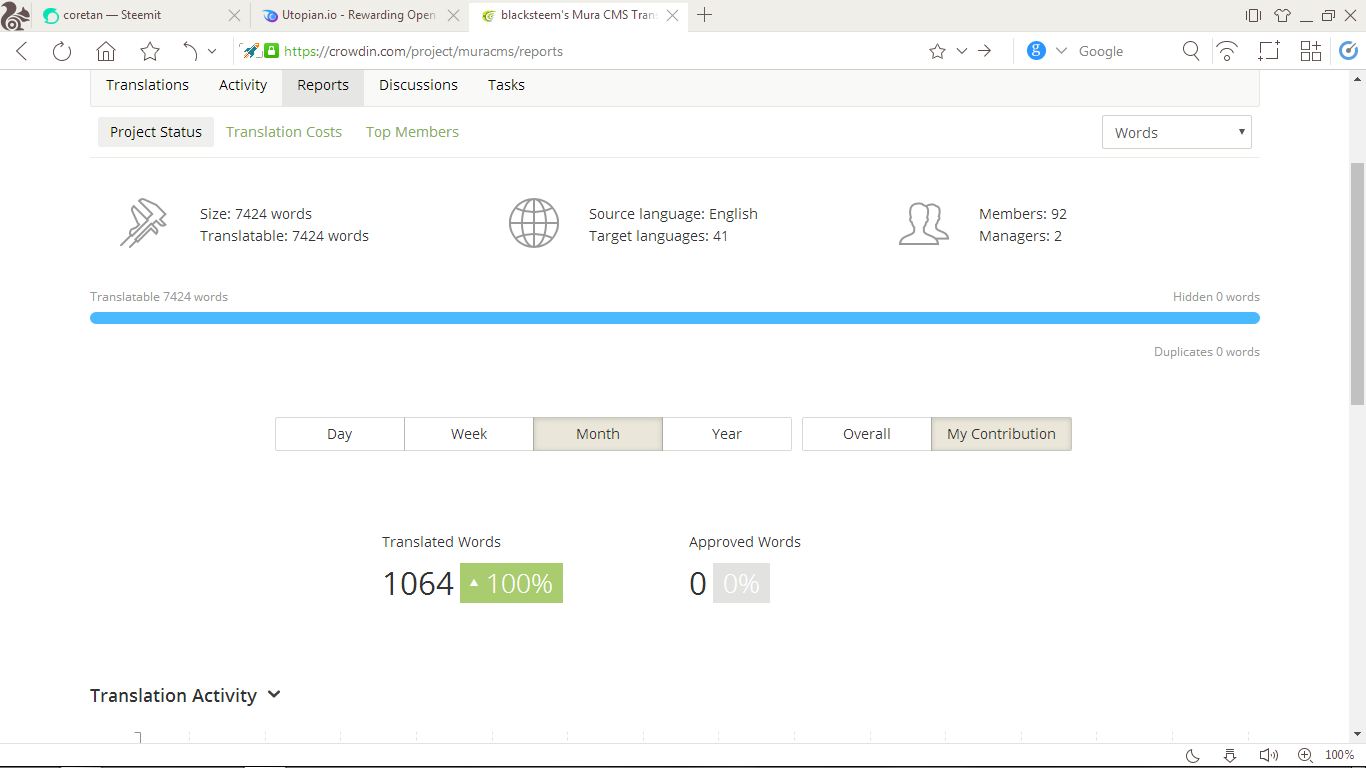Click the 'Members: 92' text
The height and width of the screenshot is (768, 1366).
(x=1023, y=214)
